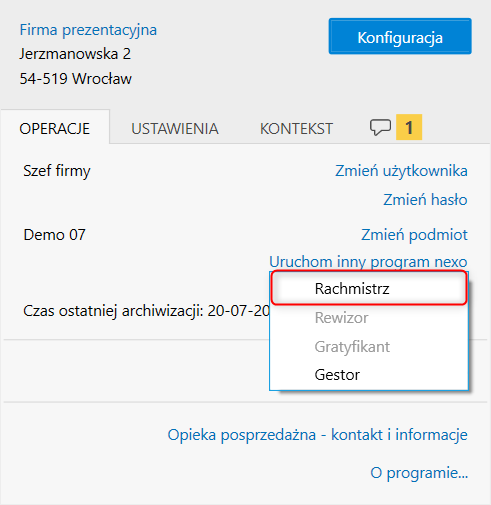Screen dimensions: 491x505
Task: Click the Zmień podmiot link
Action: point(414,235)
